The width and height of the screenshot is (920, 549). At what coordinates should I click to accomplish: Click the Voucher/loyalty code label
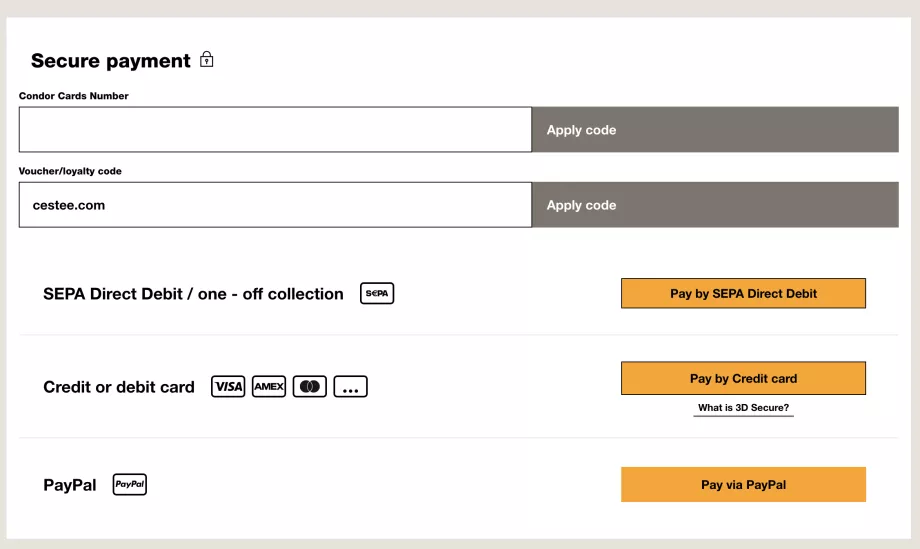pos(70,171)
